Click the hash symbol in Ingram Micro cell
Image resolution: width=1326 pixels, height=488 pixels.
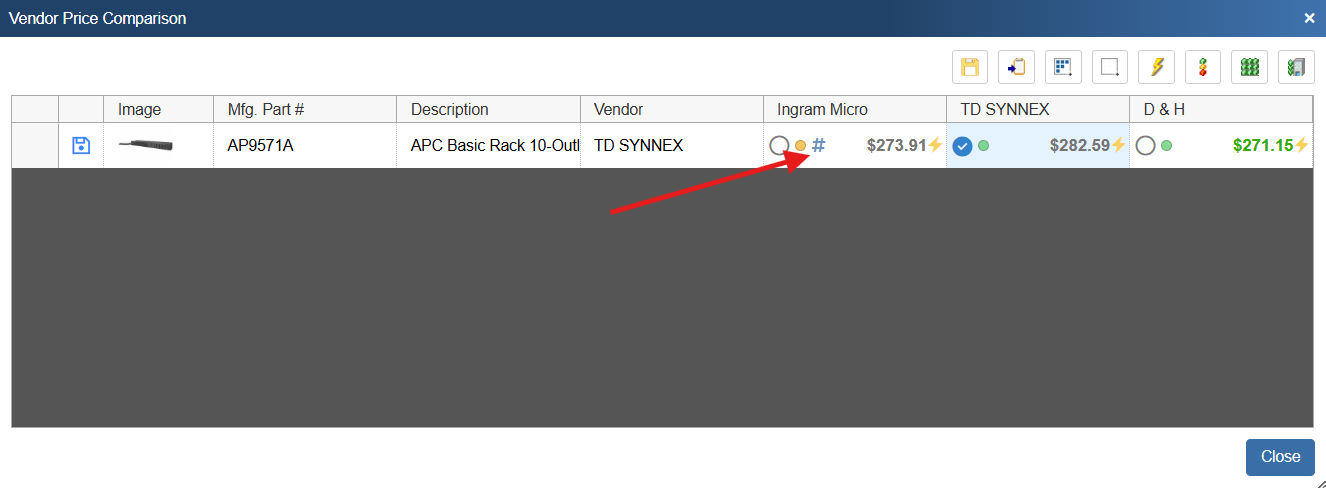click(x=818, y=146)
